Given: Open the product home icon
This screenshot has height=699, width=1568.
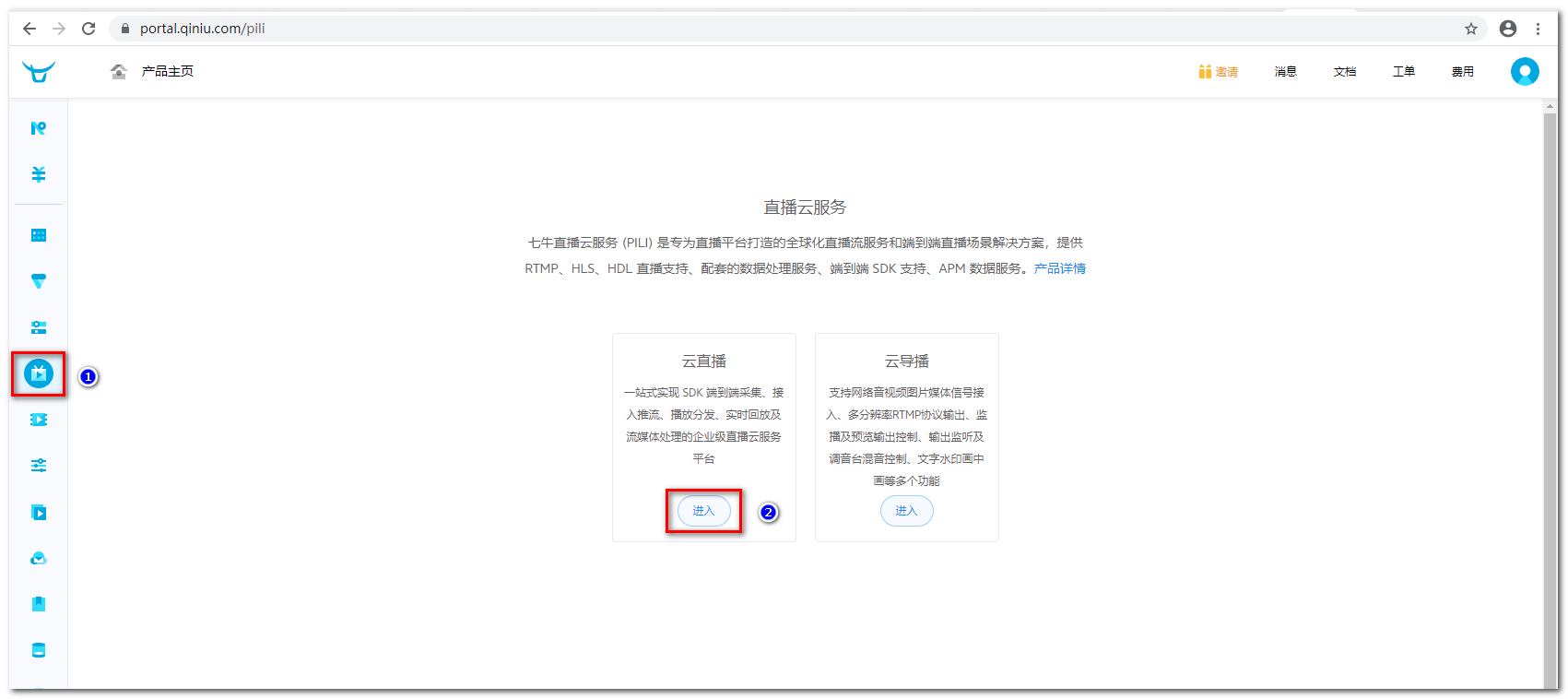Looking at the screenshot, I should click(x=118, y=72).
